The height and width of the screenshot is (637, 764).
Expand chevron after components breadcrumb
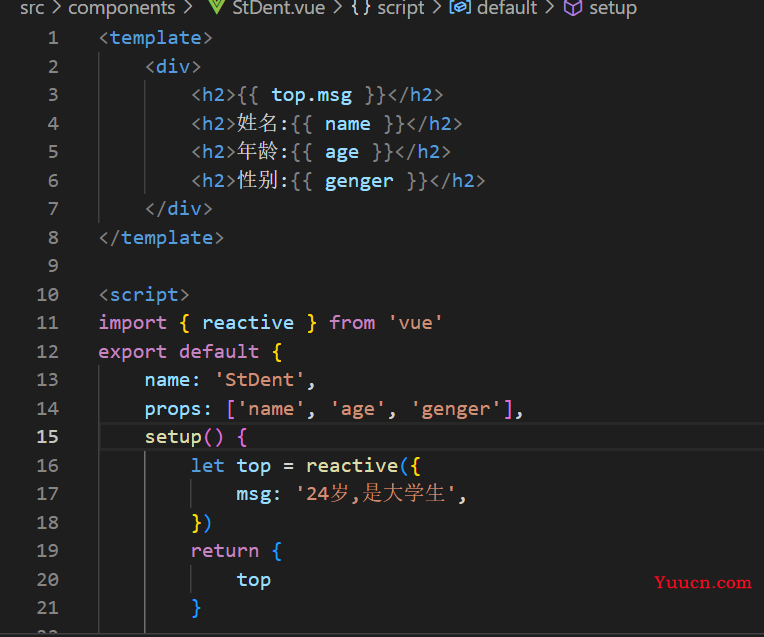188,8
